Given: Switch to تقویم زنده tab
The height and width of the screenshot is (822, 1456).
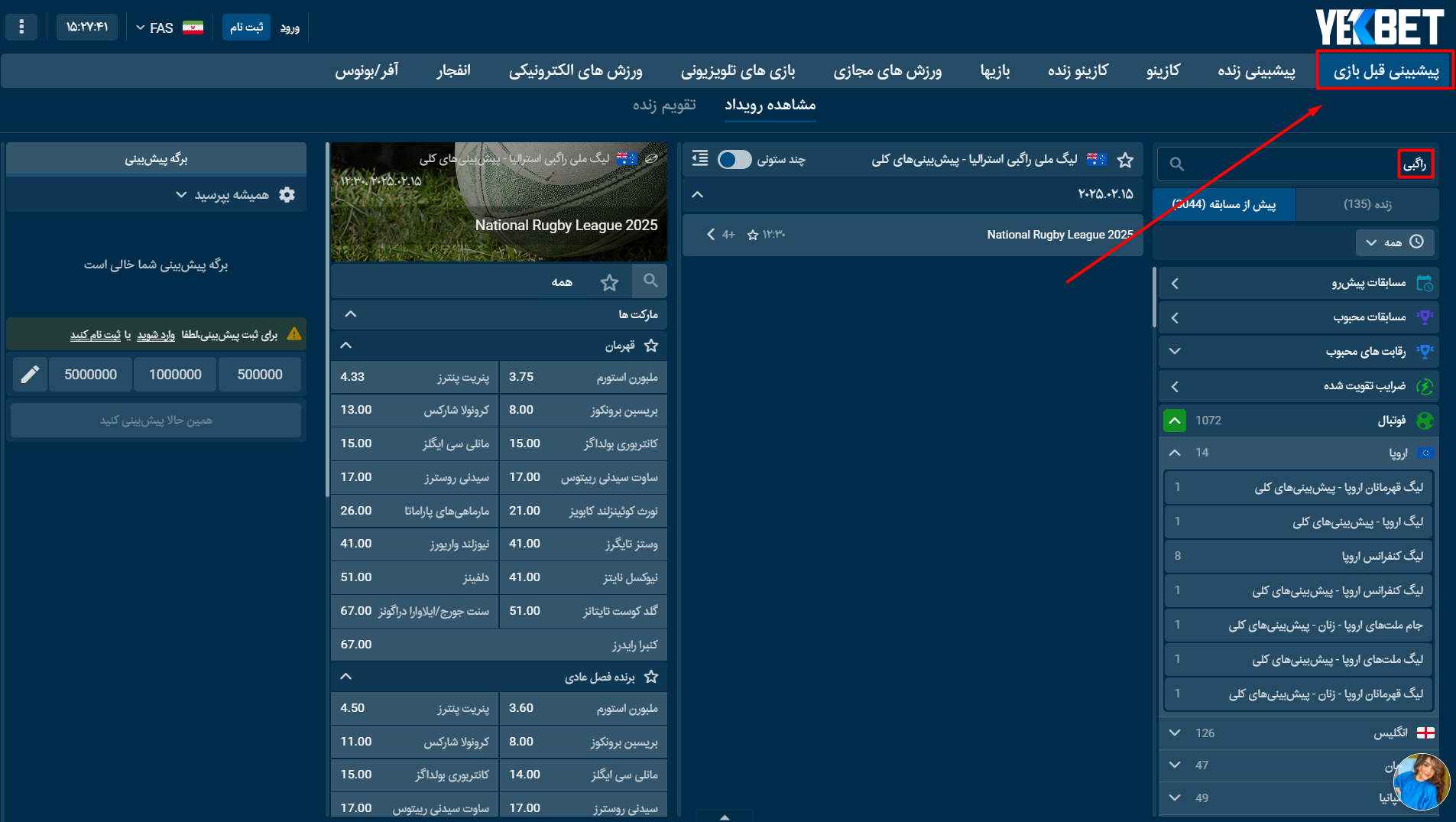Looking at the screenshot, I should [x=664, y=105].
